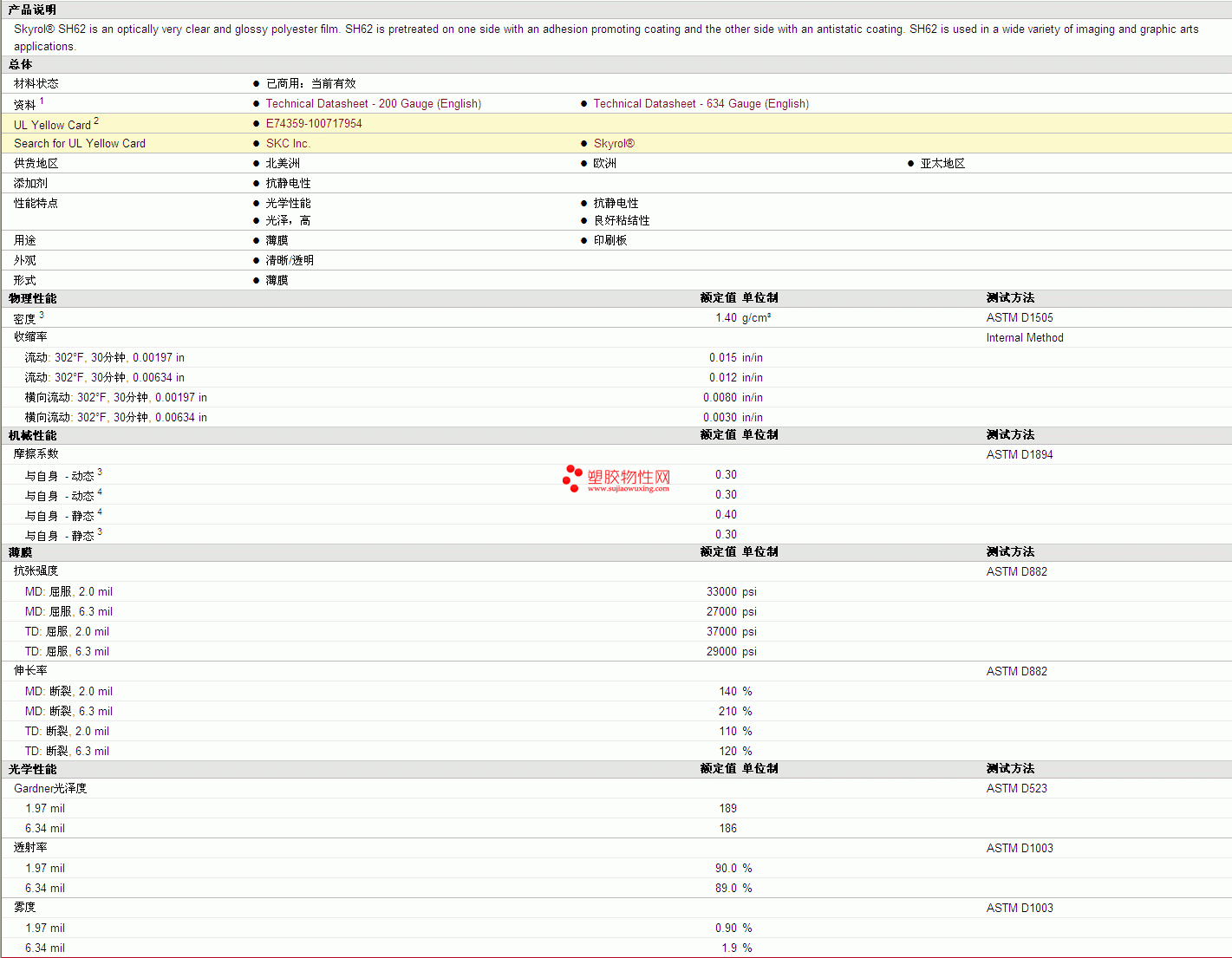Select the 机械性能 section header

click(x=32, y=435)
